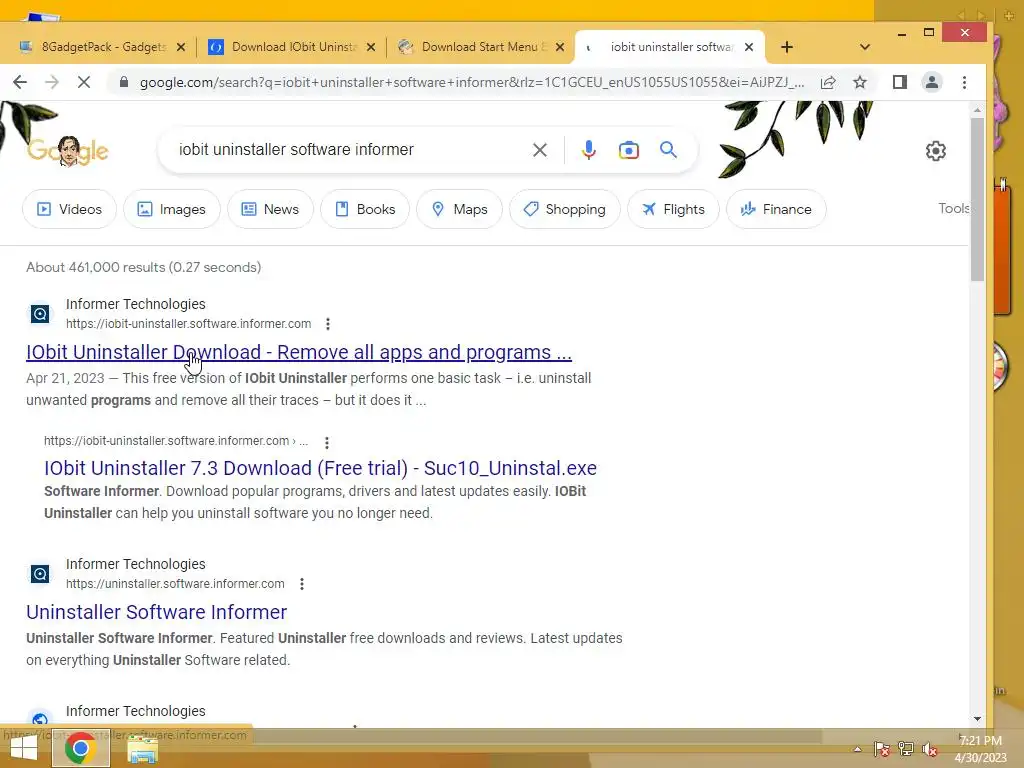This screenshot has height=768, width=1024.
Task: Open the taskbar clock and date
Action: pos(980,749)
